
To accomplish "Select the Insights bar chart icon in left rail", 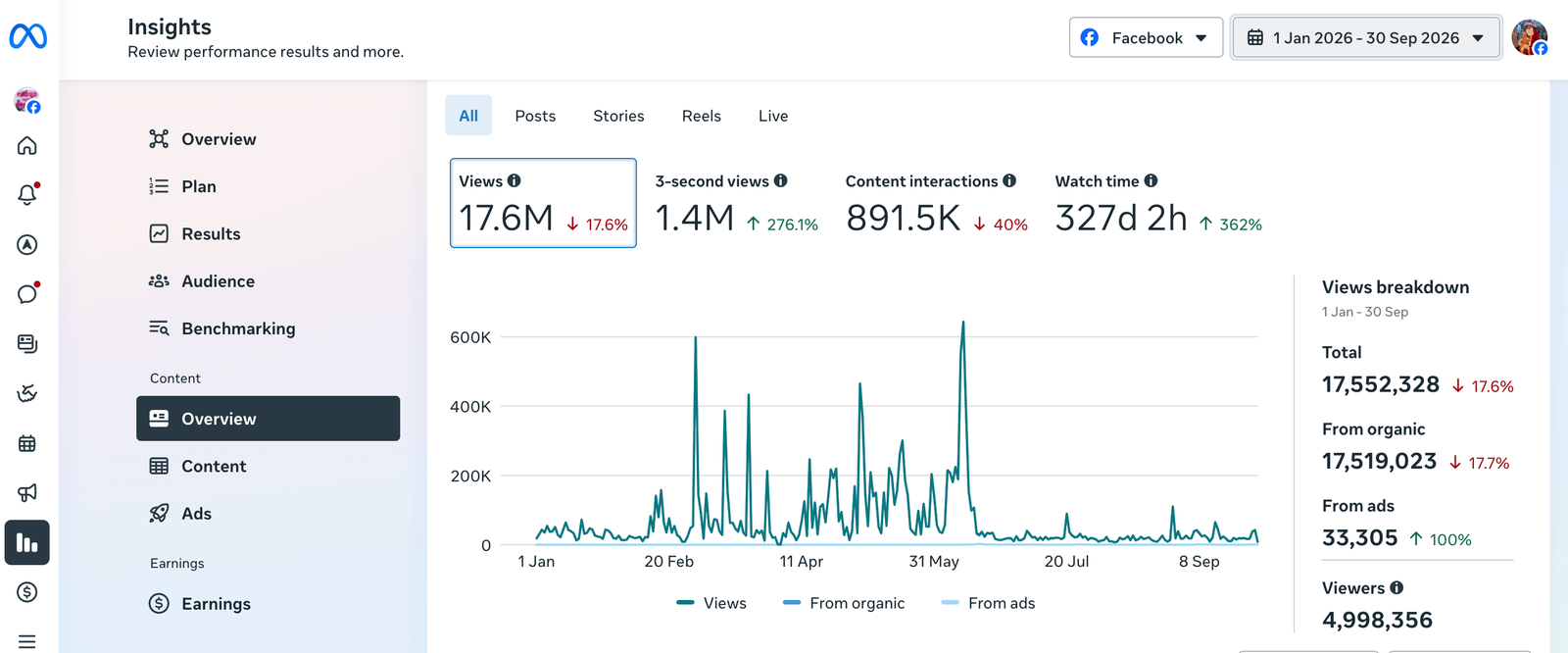I will coord(27,542).
